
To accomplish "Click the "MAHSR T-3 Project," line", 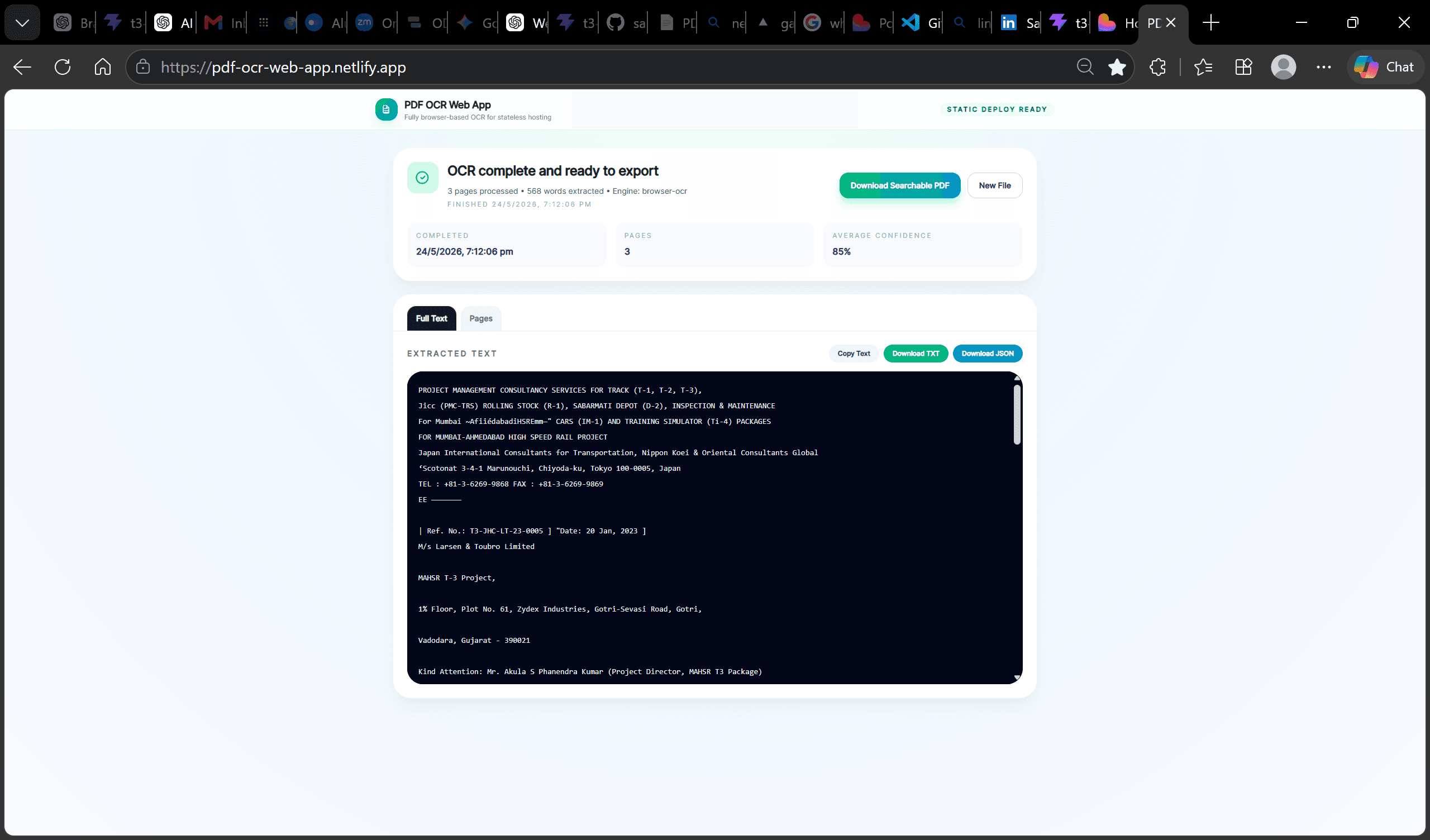I will click(x=457, y=578).
